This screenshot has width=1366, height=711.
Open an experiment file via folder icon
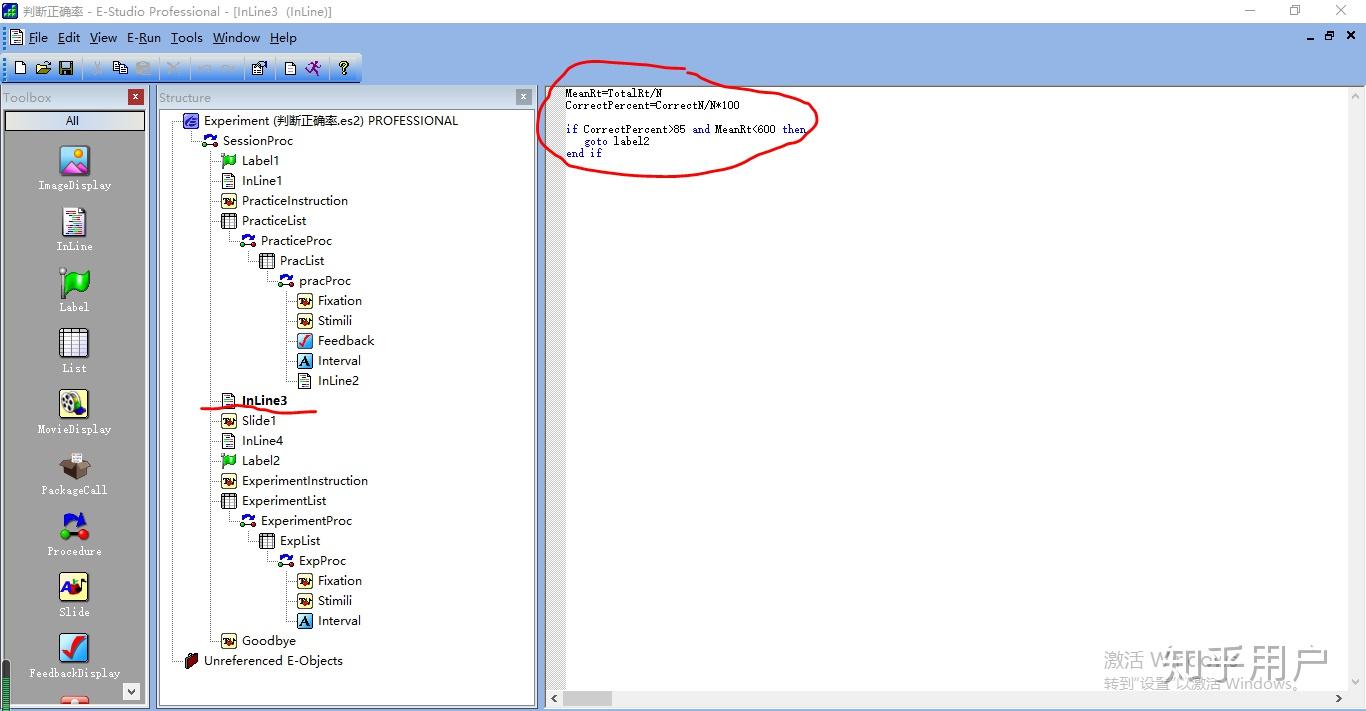pyautogui.click(x=43, y=68)
